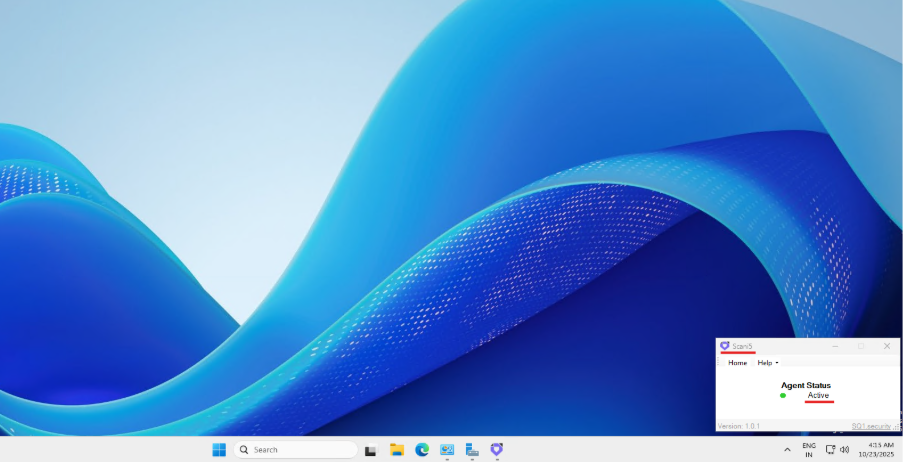The image size is (903, 462).
Task: Open the Windows Start menu
Action: tap(219, 450)
